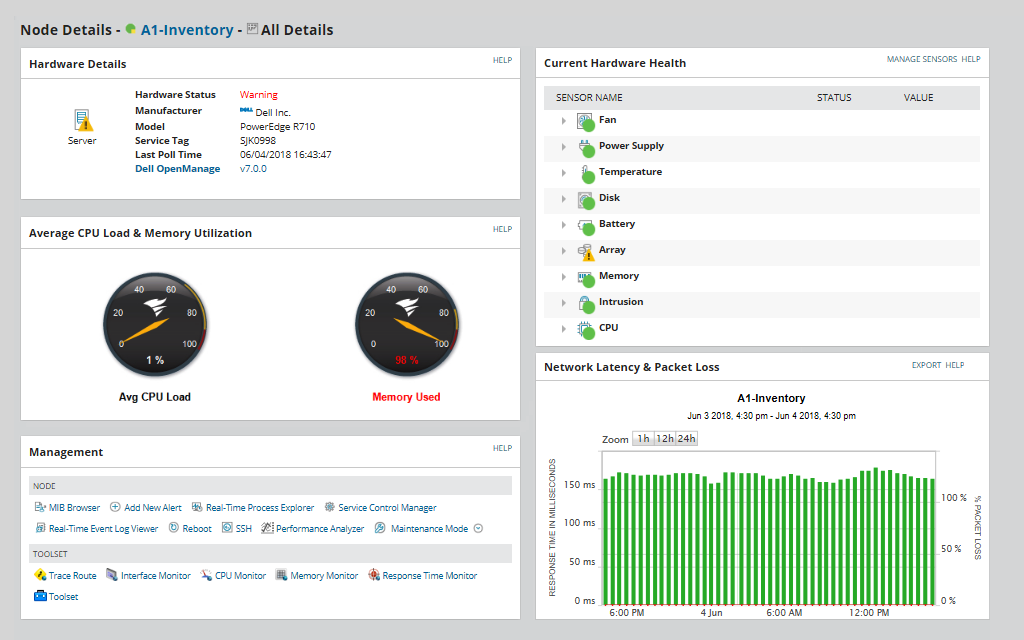Switch latency chart to 24h view

(x=688, y=438)
